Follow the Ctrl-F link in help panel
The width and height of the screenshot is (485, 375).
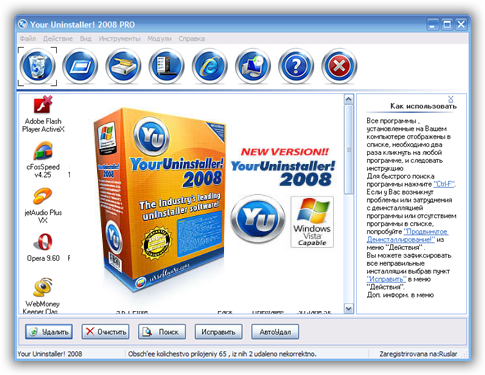coord(444,184)
